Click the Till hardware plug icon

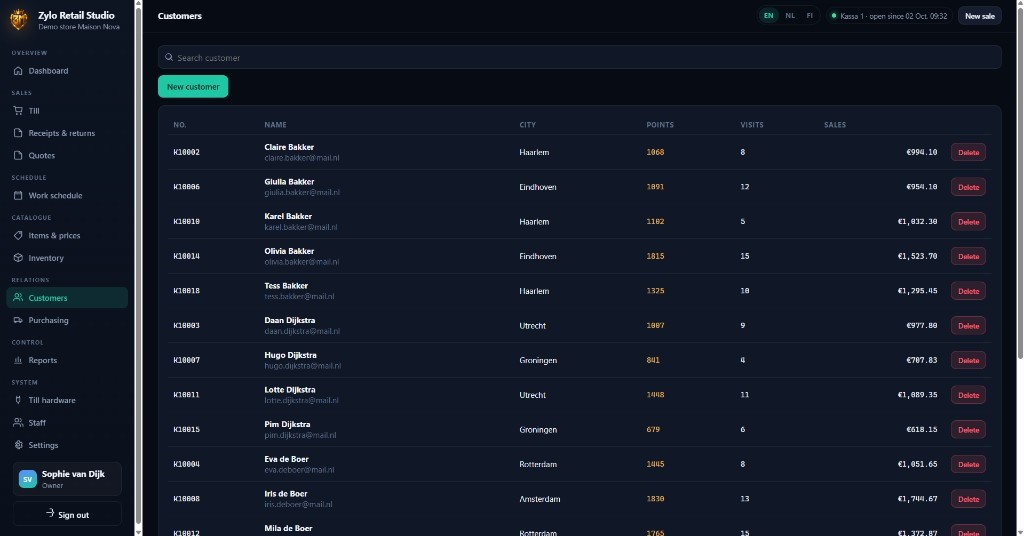click(18, 400)
